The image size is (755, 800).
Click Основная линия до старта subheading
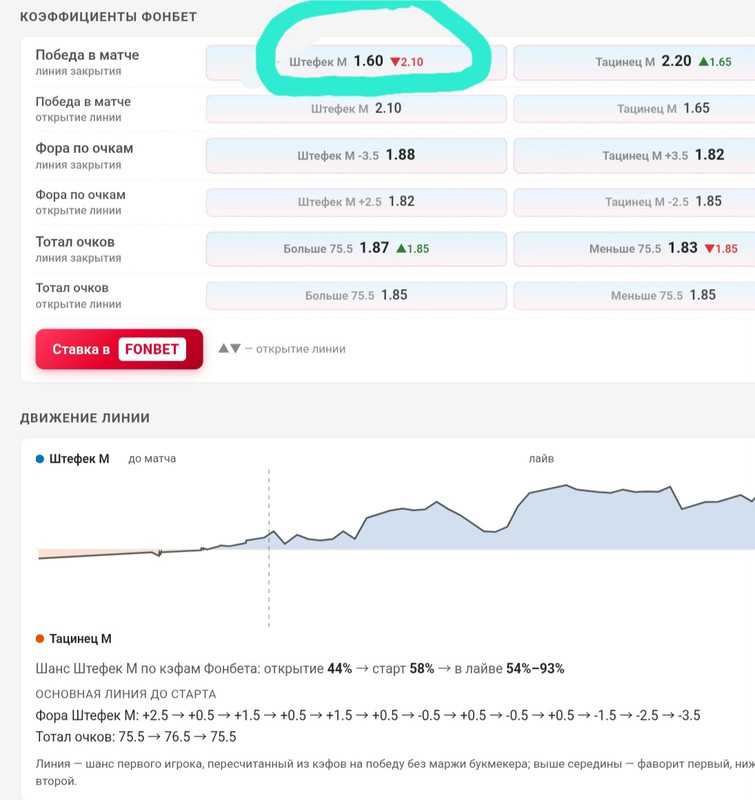pyautogui.click(x=125, y=694)
